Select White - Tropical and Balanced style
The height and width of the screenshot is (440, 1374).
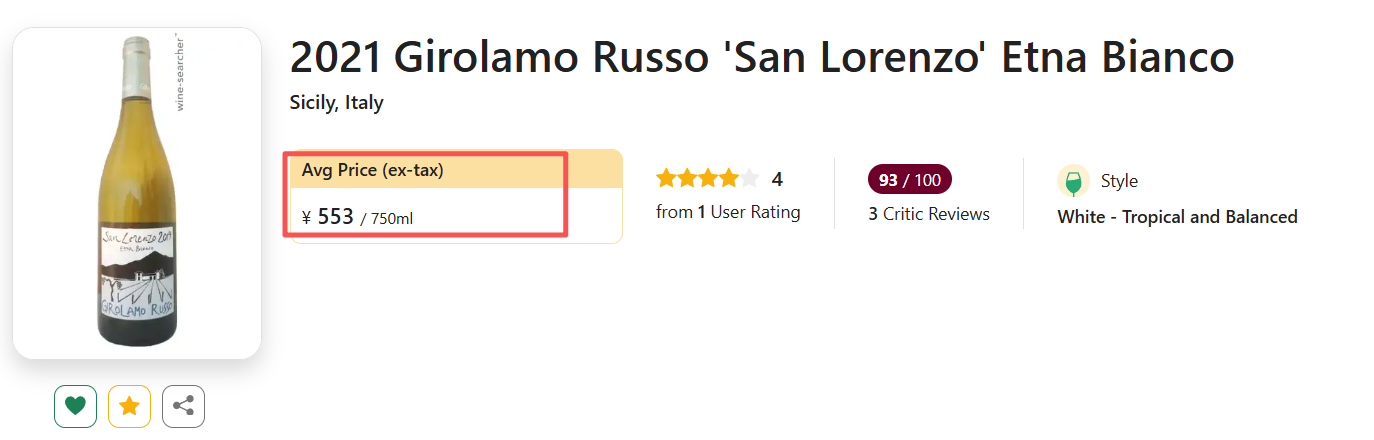pyautogui.click(x=1177, y=217)
